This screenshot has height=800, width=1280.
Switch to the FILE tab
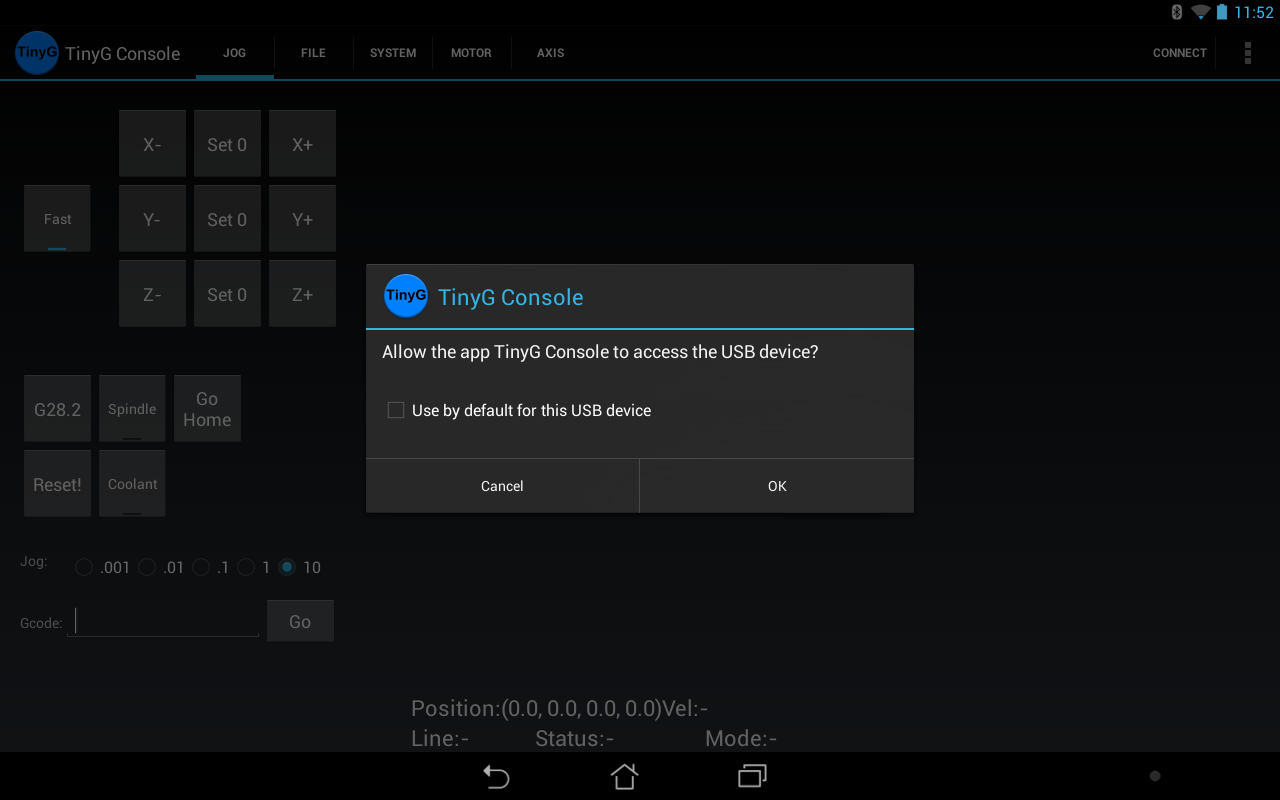point(314,53)
